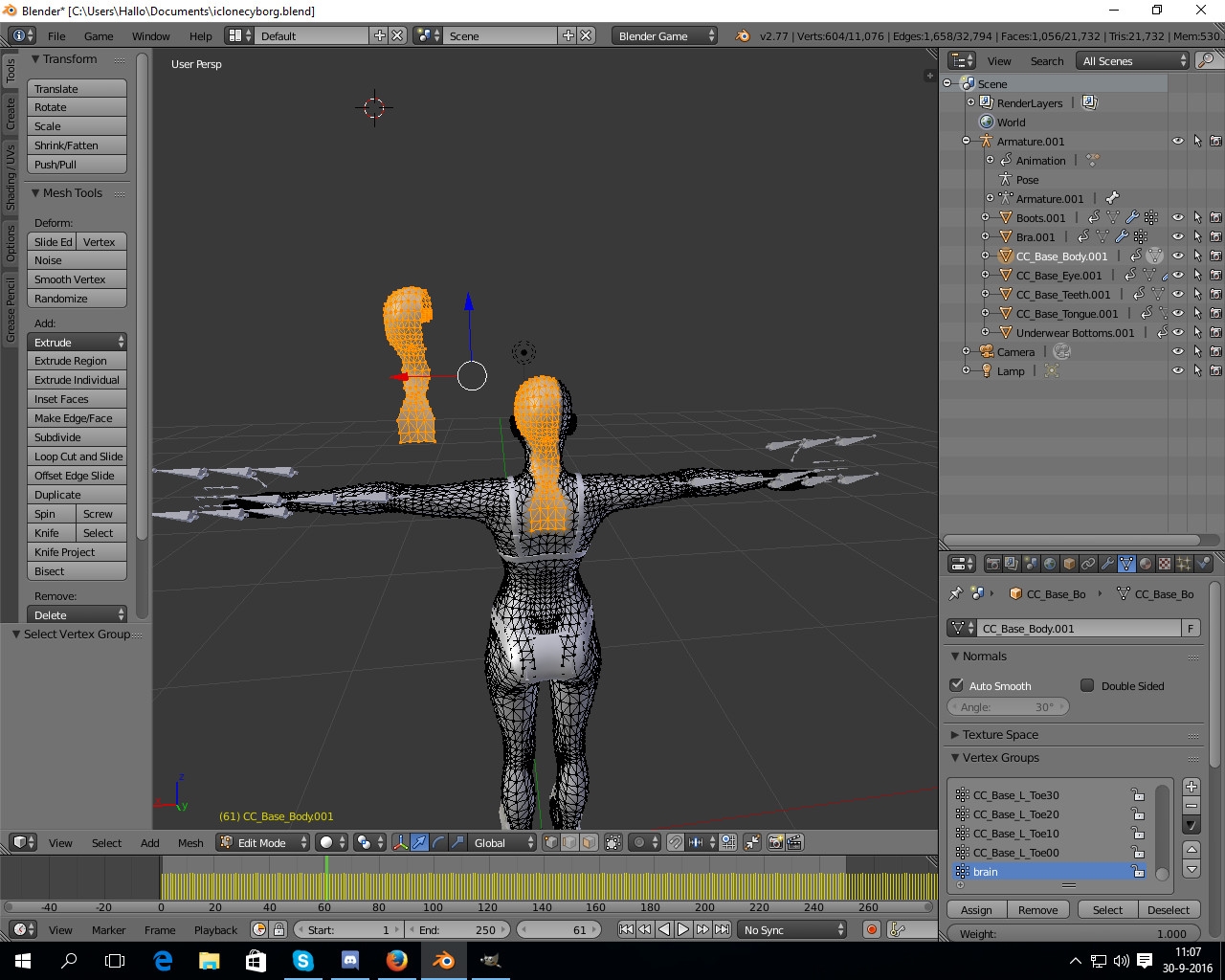Click the Assign button
Image resolution: width=1225 pixels, height=980 pixels.
976,909
